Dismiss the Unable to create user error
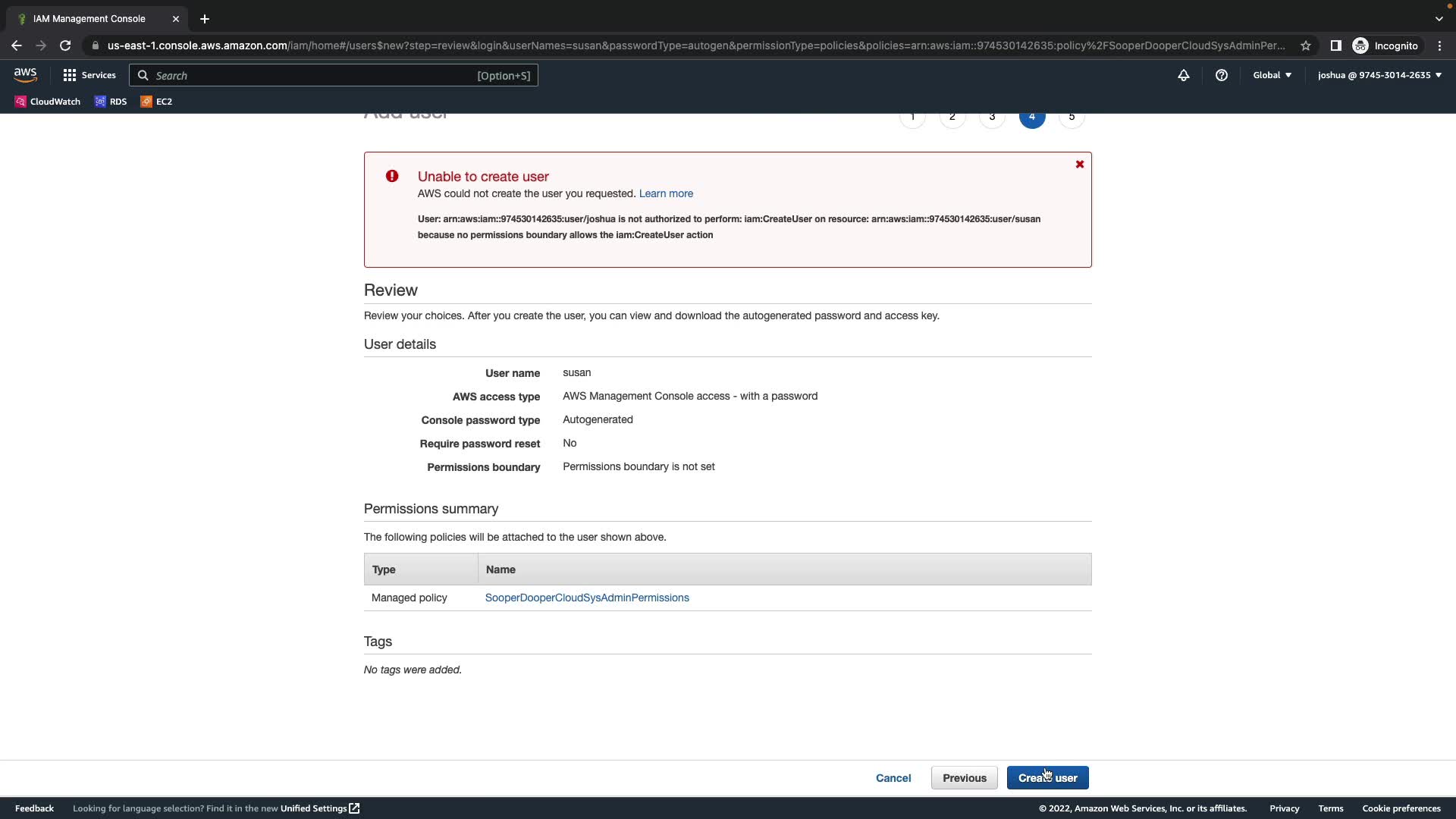Screen dimensions: 1456x819 [1079, 165]
